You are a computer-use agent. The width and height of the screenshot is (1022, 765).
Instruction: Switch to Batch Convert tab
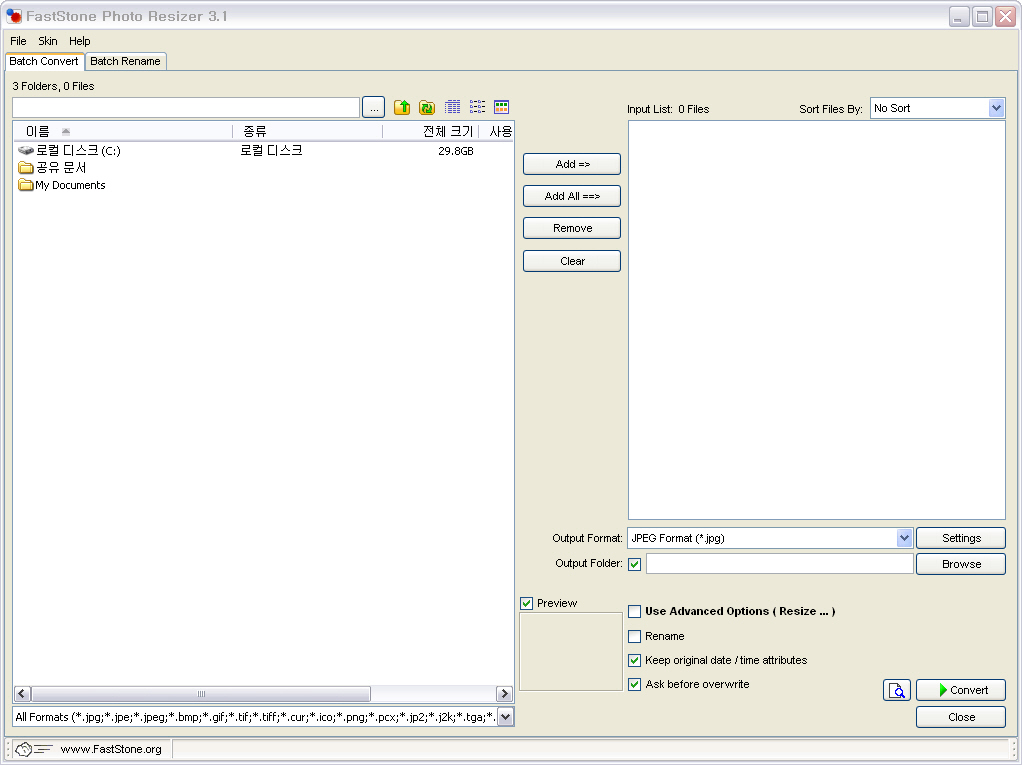44,61
